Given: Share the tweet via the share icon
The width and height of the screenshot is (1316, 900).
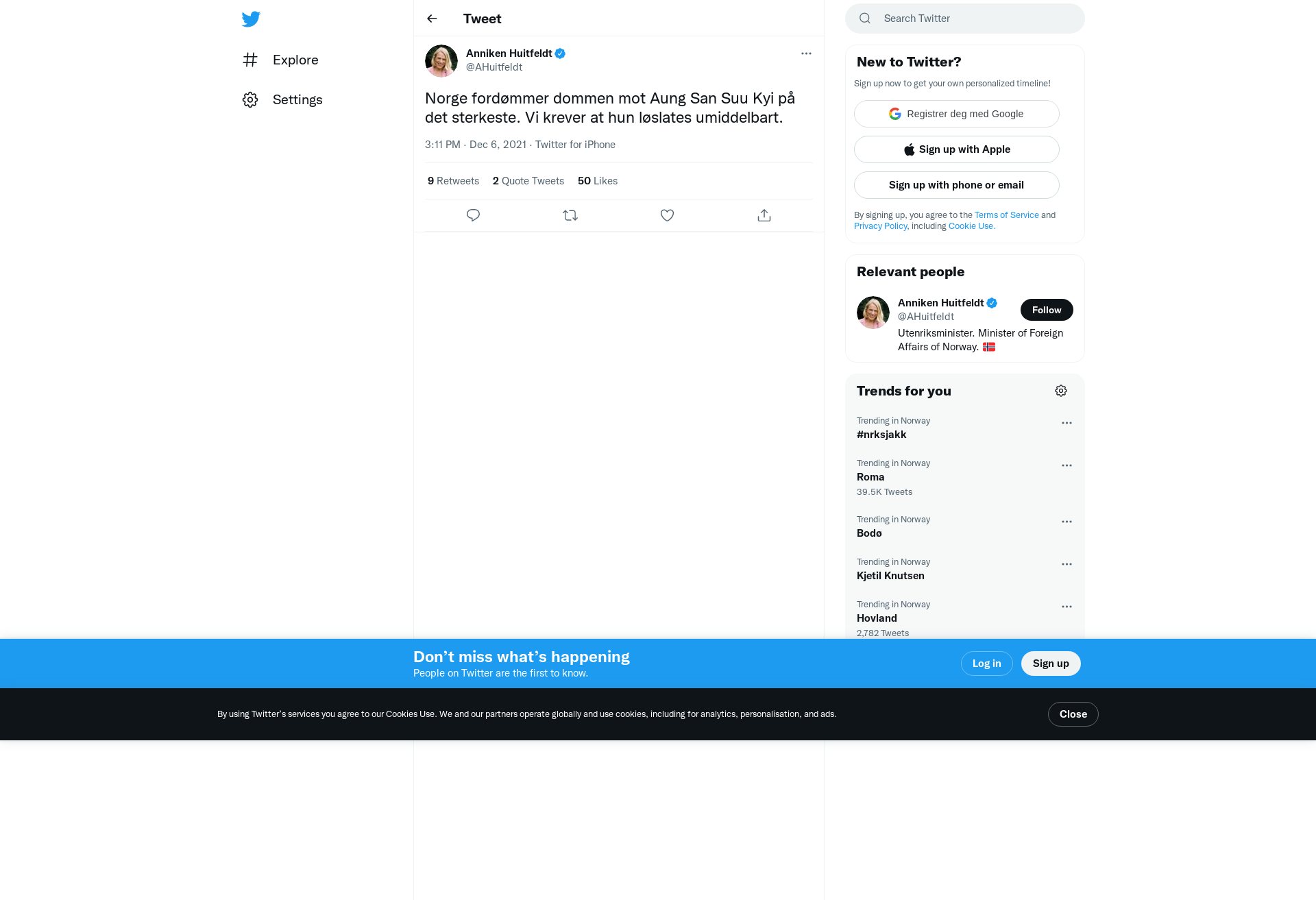Looking at the screenshot, I should click(764, 215).
